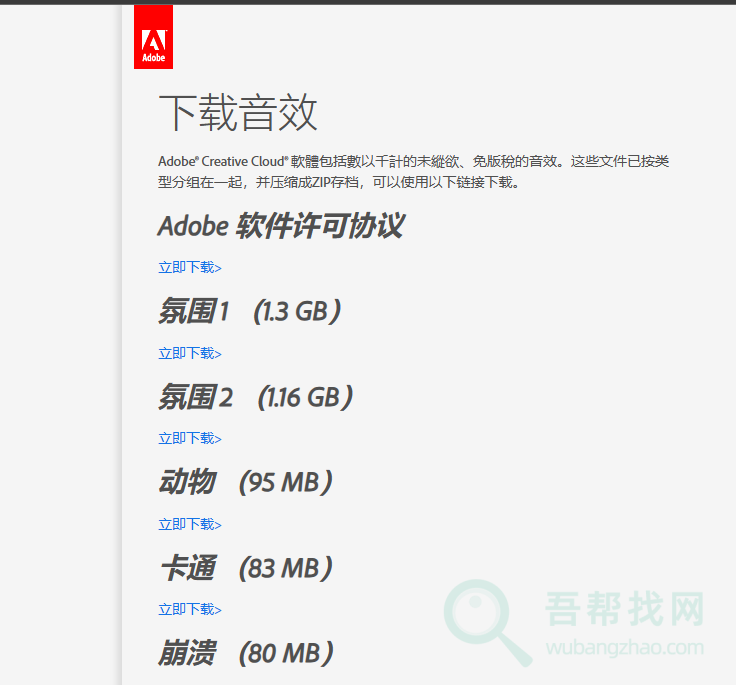Screen dimensions: 736x685
Task: Click the wubangzhao.com watermark URL
Action: point(624,647)
